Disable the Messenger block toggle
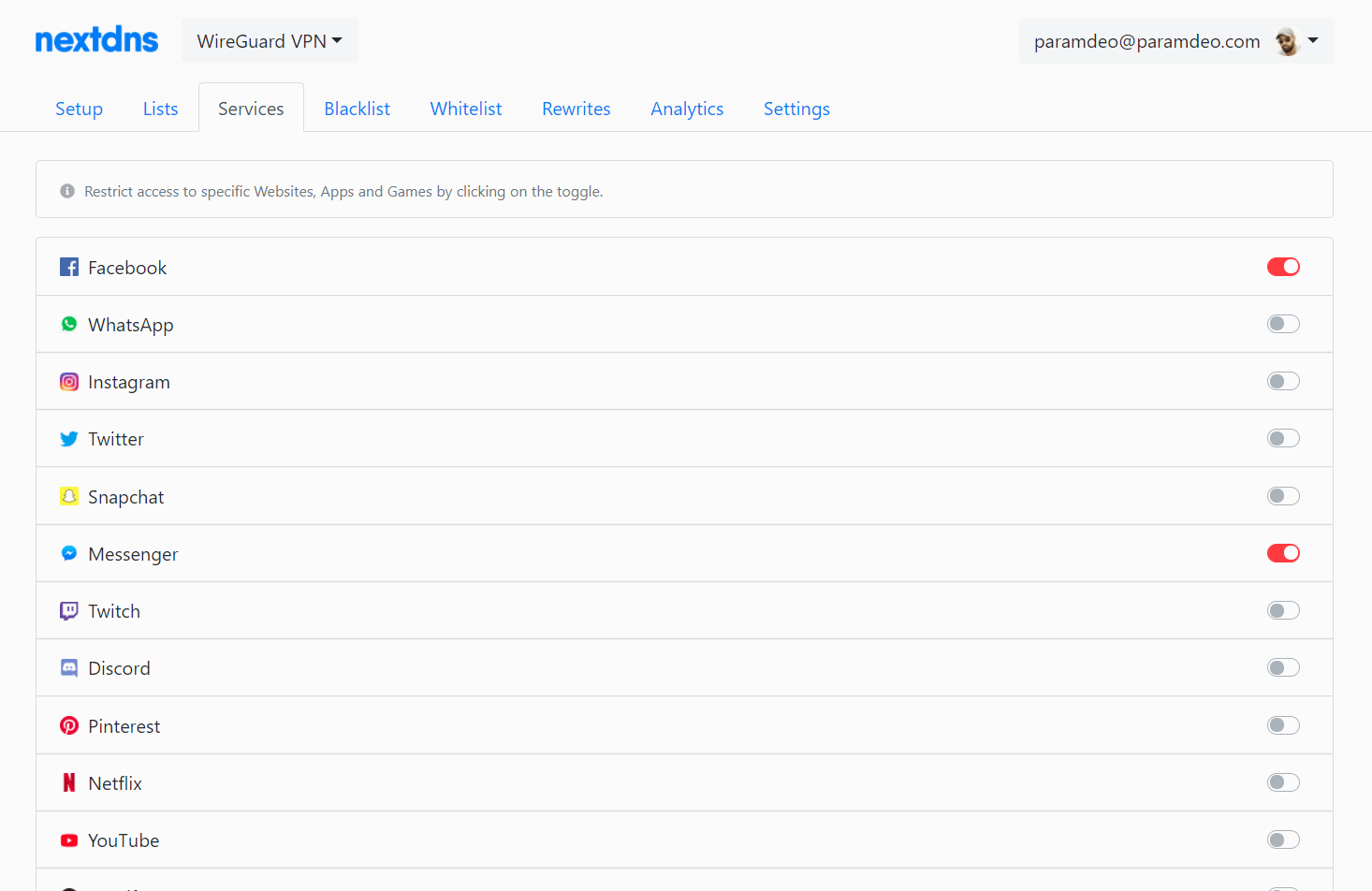 (x=1283, y=553)
